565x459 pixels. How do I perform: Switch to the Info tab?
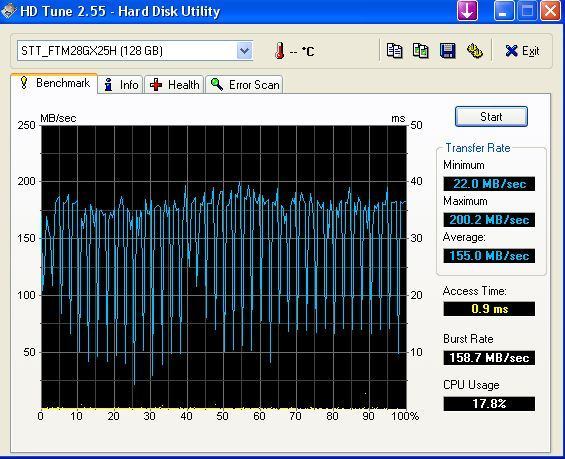click(x=121, y=85)
